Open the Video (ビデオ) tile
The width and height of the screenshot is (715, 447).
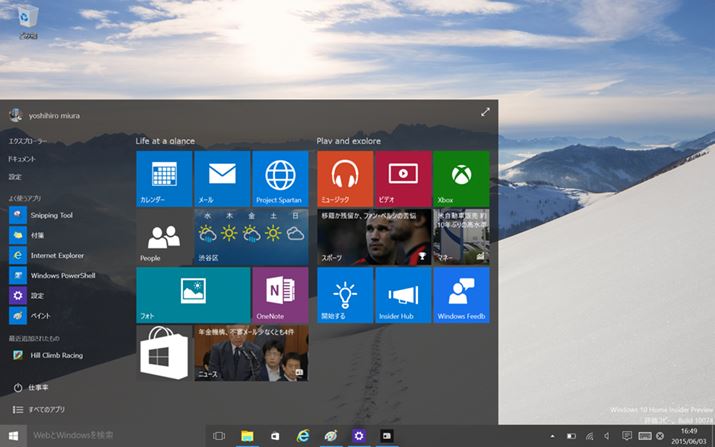[403, 179]
